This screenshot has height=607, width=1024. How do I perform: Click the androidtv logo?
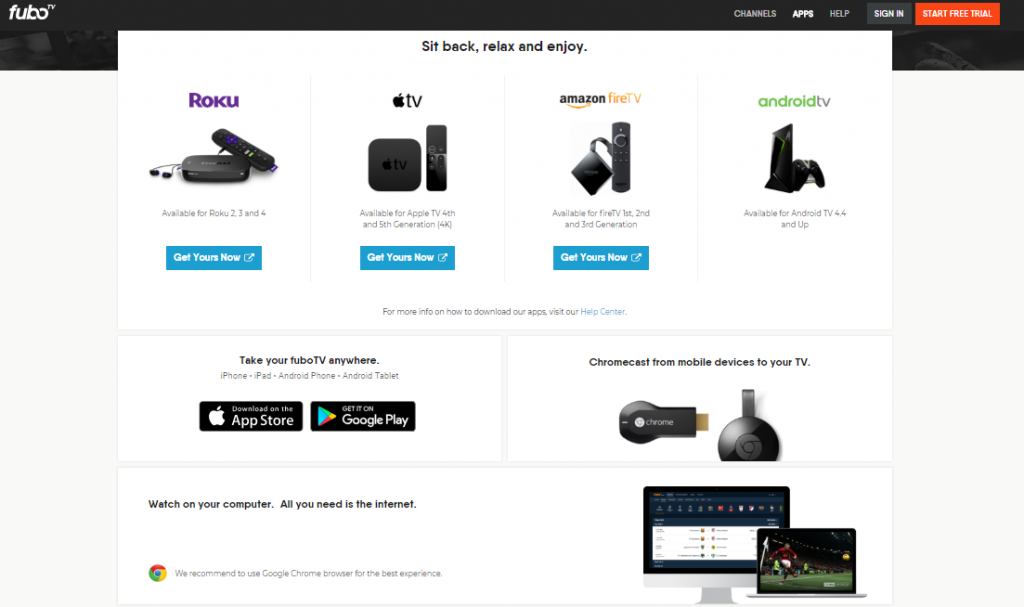794,101
